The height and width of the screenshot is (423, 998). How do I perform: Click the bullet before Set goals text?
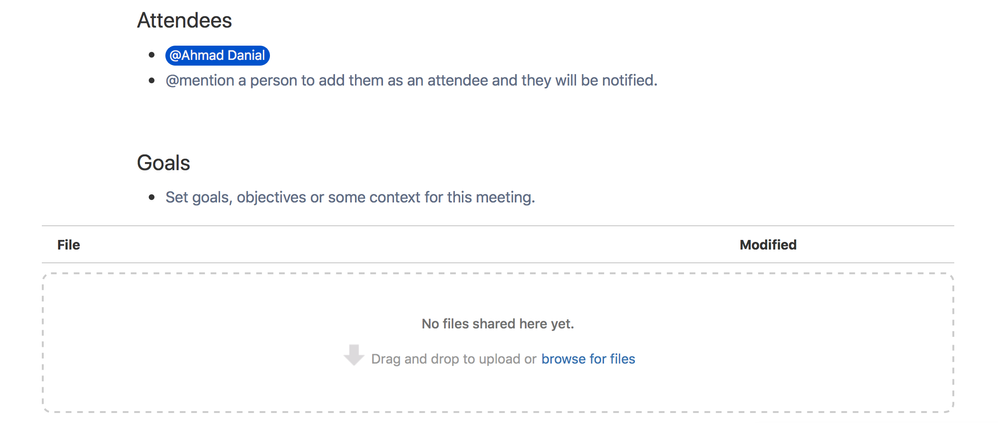pos(151,198)
